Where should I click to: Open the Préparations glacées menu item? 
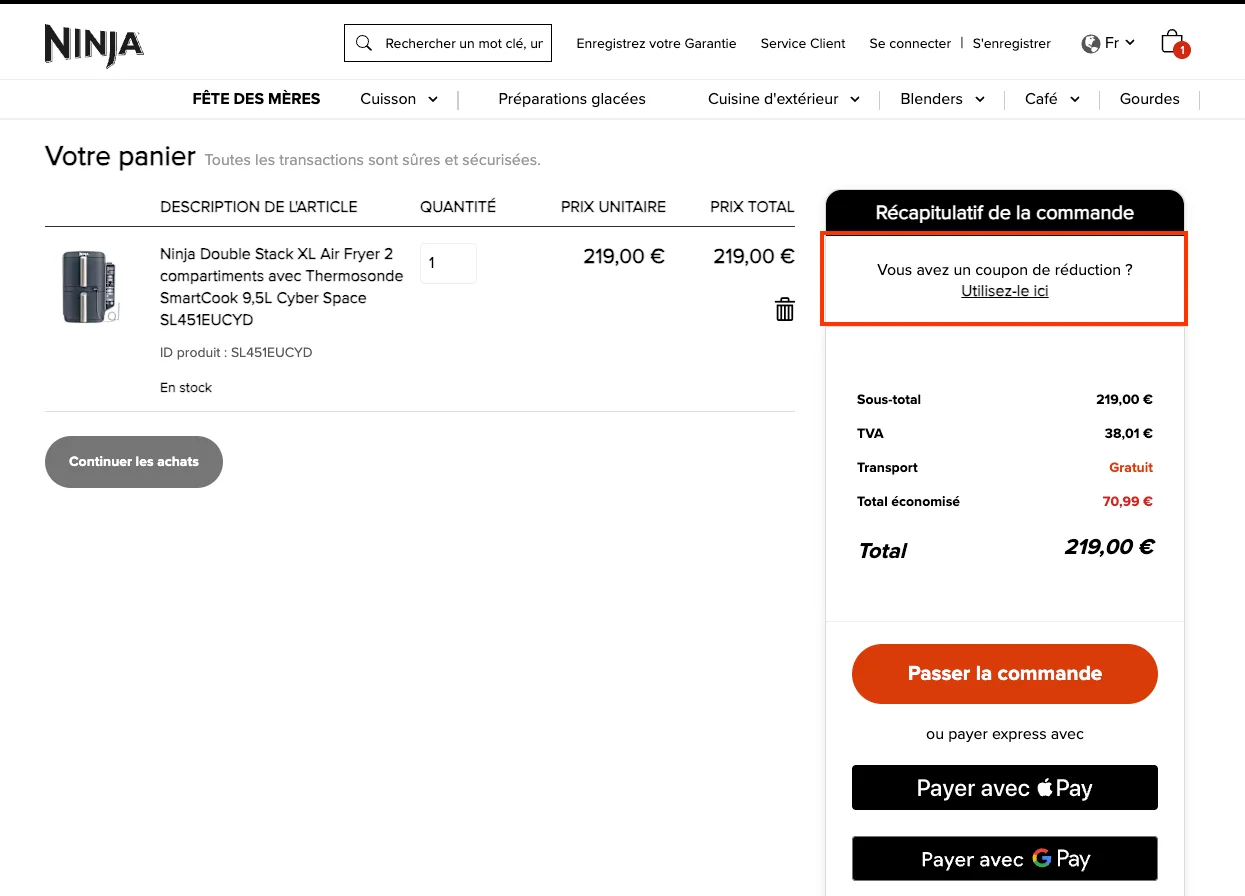(x=572, y=99)
